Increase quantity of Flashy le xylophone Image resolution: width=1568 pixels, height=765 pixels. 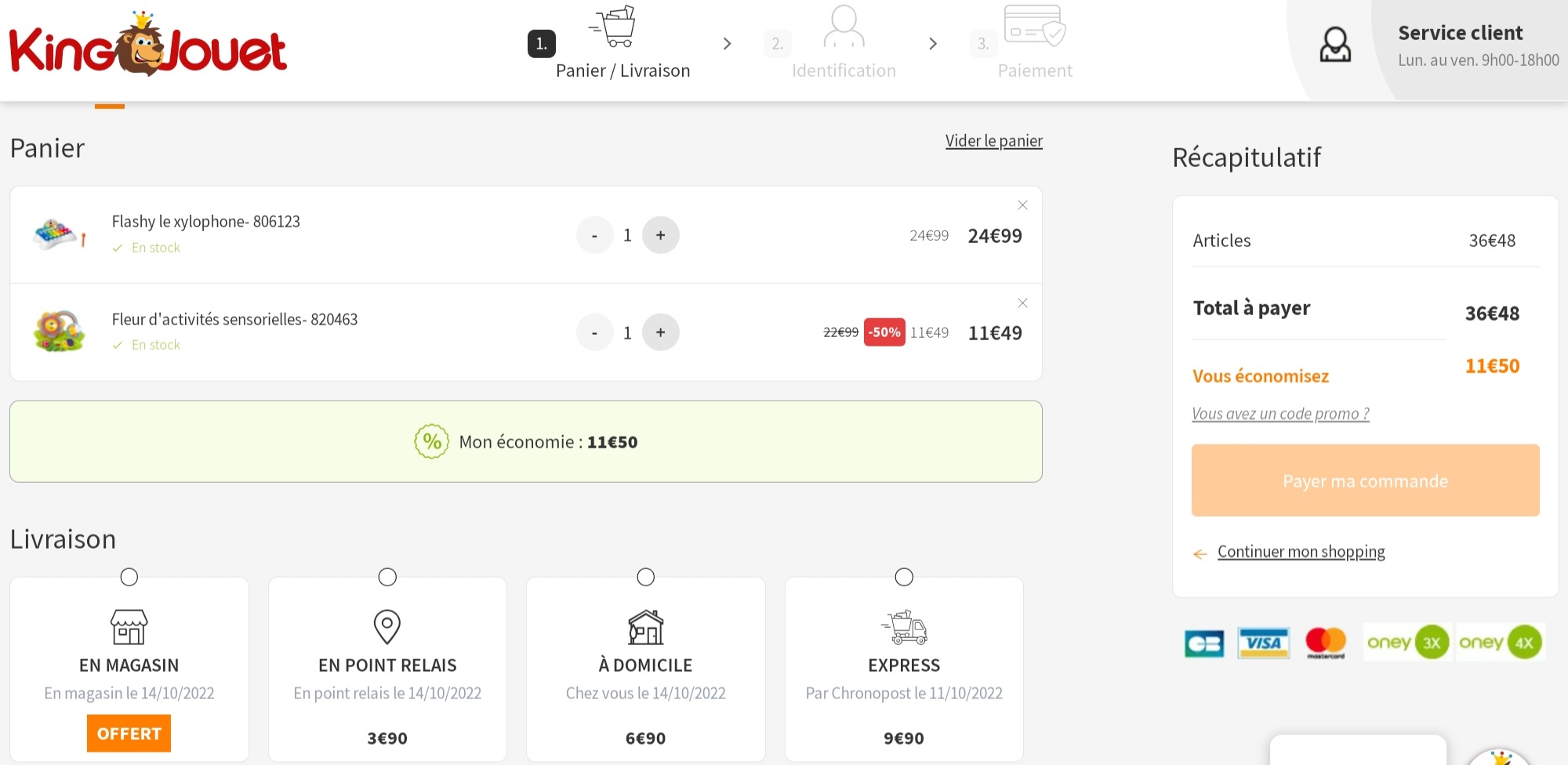tap(661, 235)
